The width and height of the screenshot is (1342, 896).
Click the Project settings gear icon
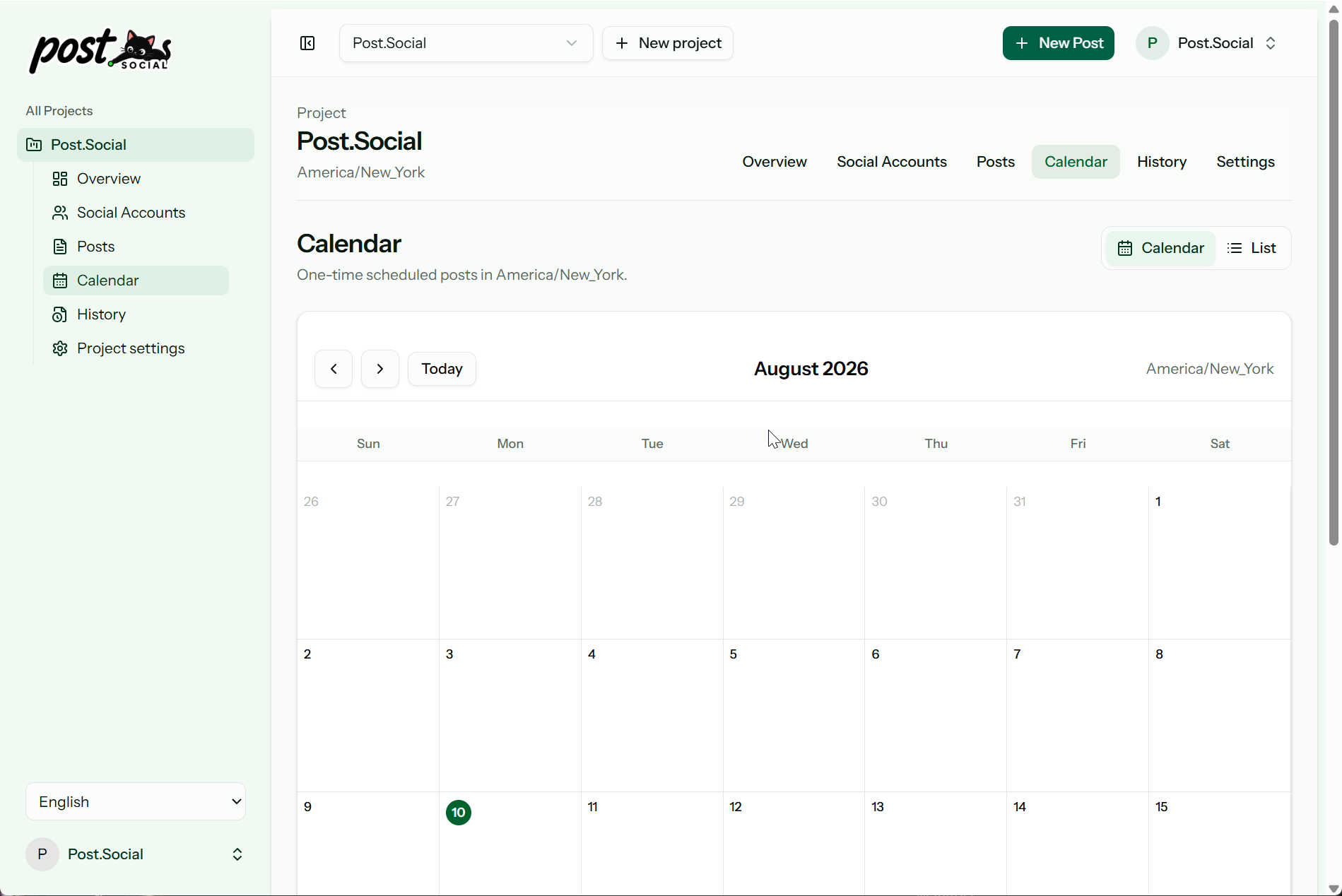[60, 348]
